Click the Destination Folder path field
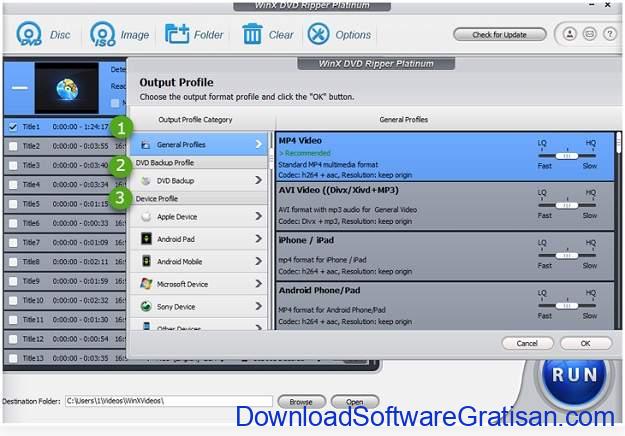This screenshot has width=625, height=436. pyautogui.click(x=168, y=401)
